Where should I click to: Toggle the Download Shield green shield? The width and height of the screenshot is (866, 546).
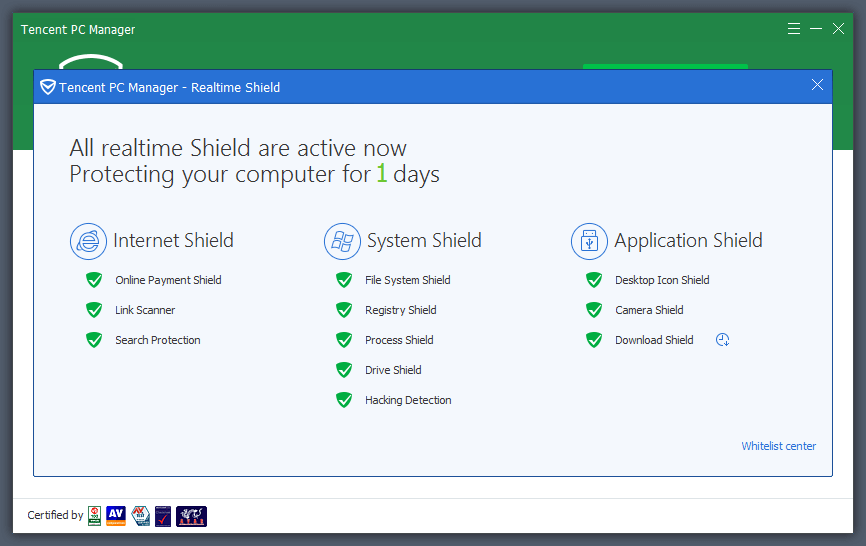[x=594, y=340]
